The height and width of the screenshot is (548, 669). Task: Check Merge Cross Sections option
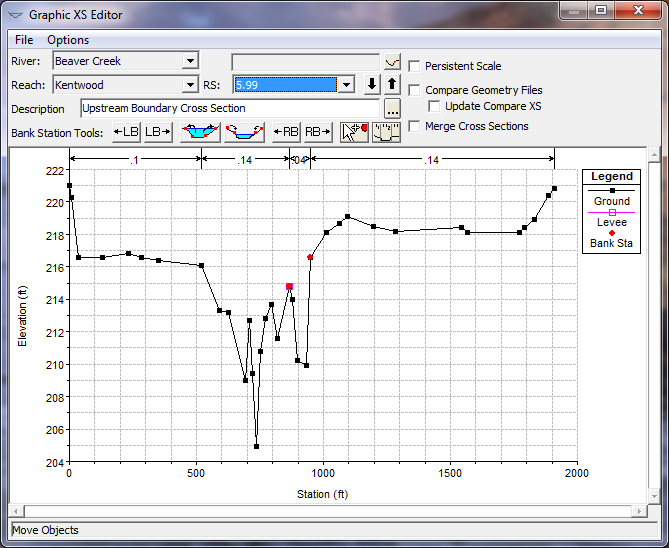point(415,126)
